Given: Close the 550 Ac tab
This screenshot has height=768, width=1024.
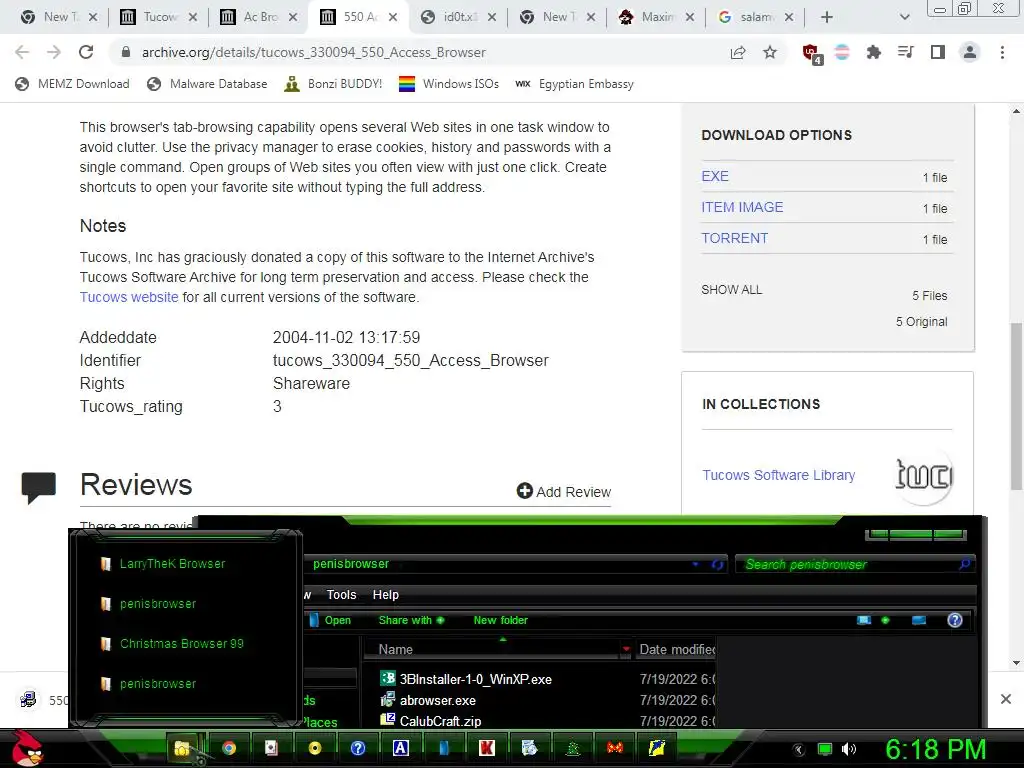Looking at the screenshot, I should [392, 18].
